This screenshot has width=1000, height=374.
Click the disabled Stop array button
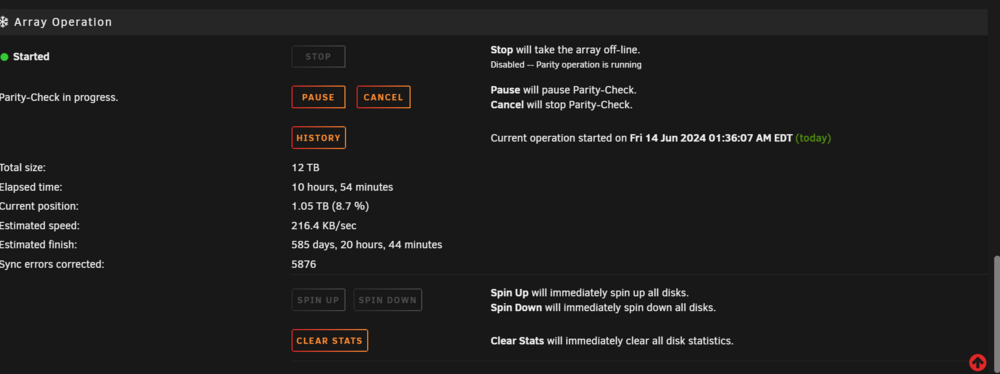click(318, 57)
